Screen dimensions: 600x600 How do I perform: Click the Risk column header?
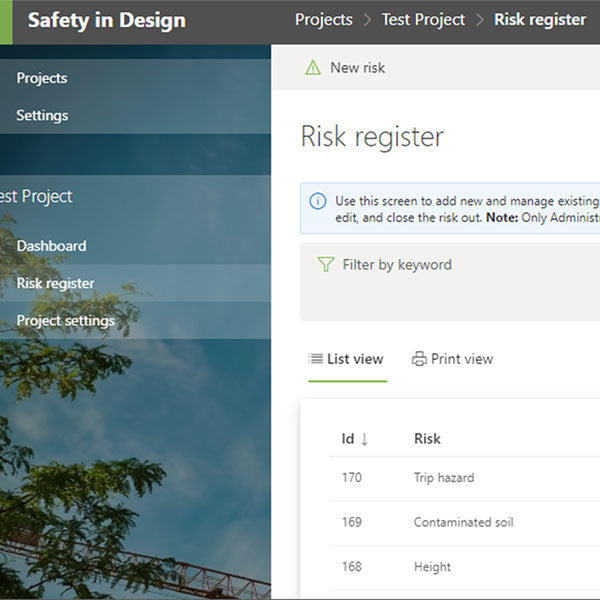click(x=427, y=439)
